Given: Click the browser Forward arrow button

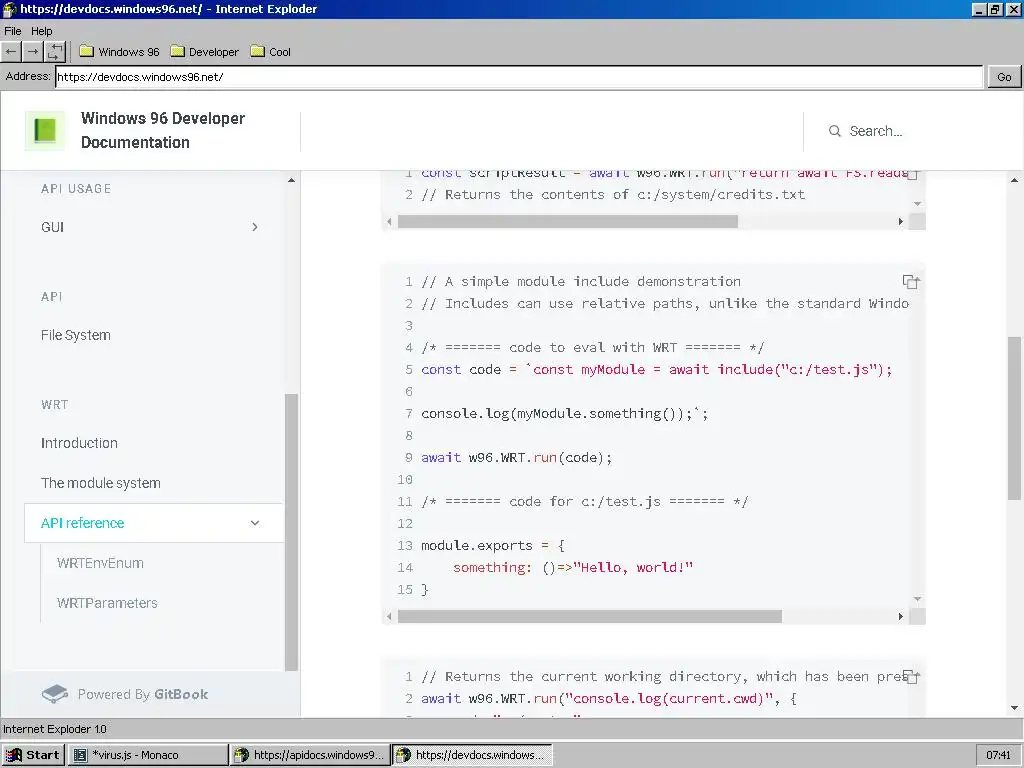Looking at the screenshot, I should pos(33,52).
